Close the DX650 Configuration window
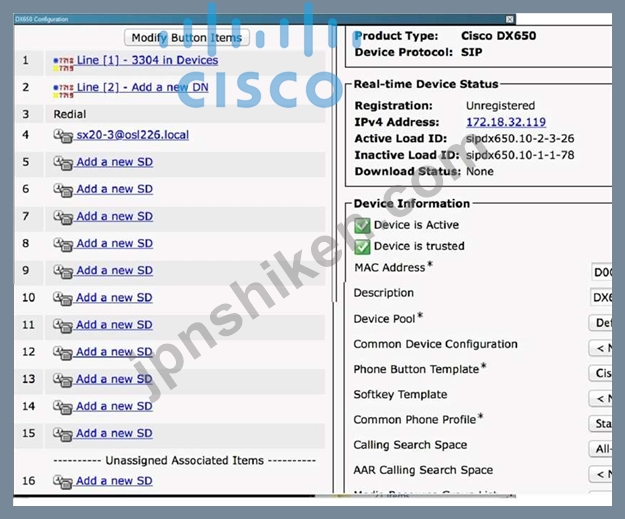625x519 pixels. [x=509, y=19]
